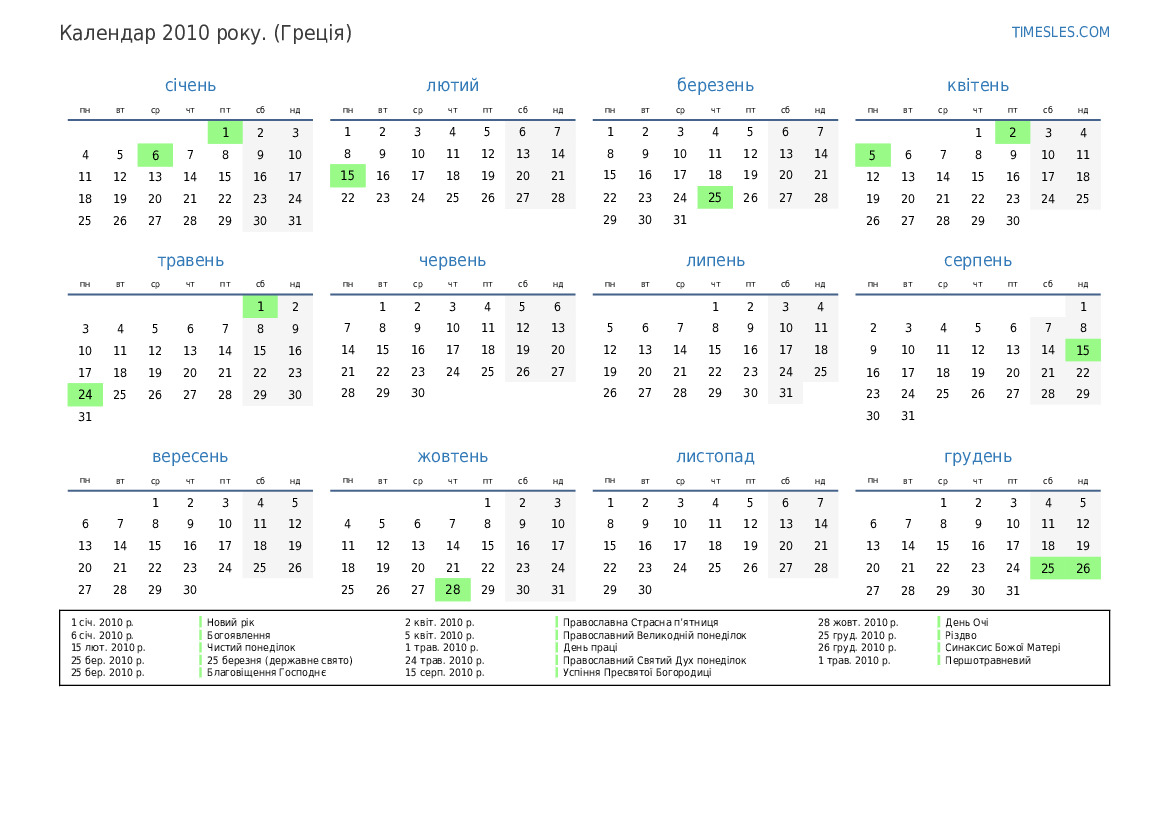Click legend entry "День праці"
Viewport: 1169px width, 827px height.
[x=590, y=647]
